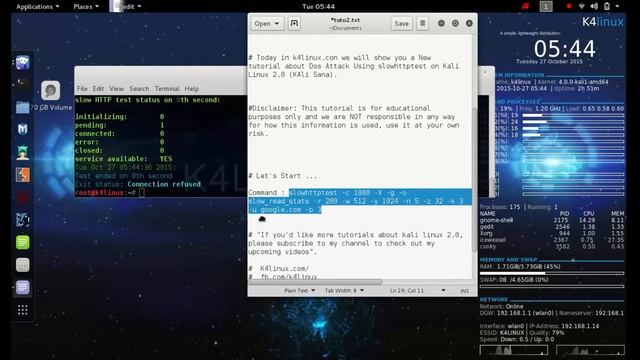Switch to gedit via purple dock icon
Image resolution: width=640 pixels, height=360 pixels.
tap(22, 287)
